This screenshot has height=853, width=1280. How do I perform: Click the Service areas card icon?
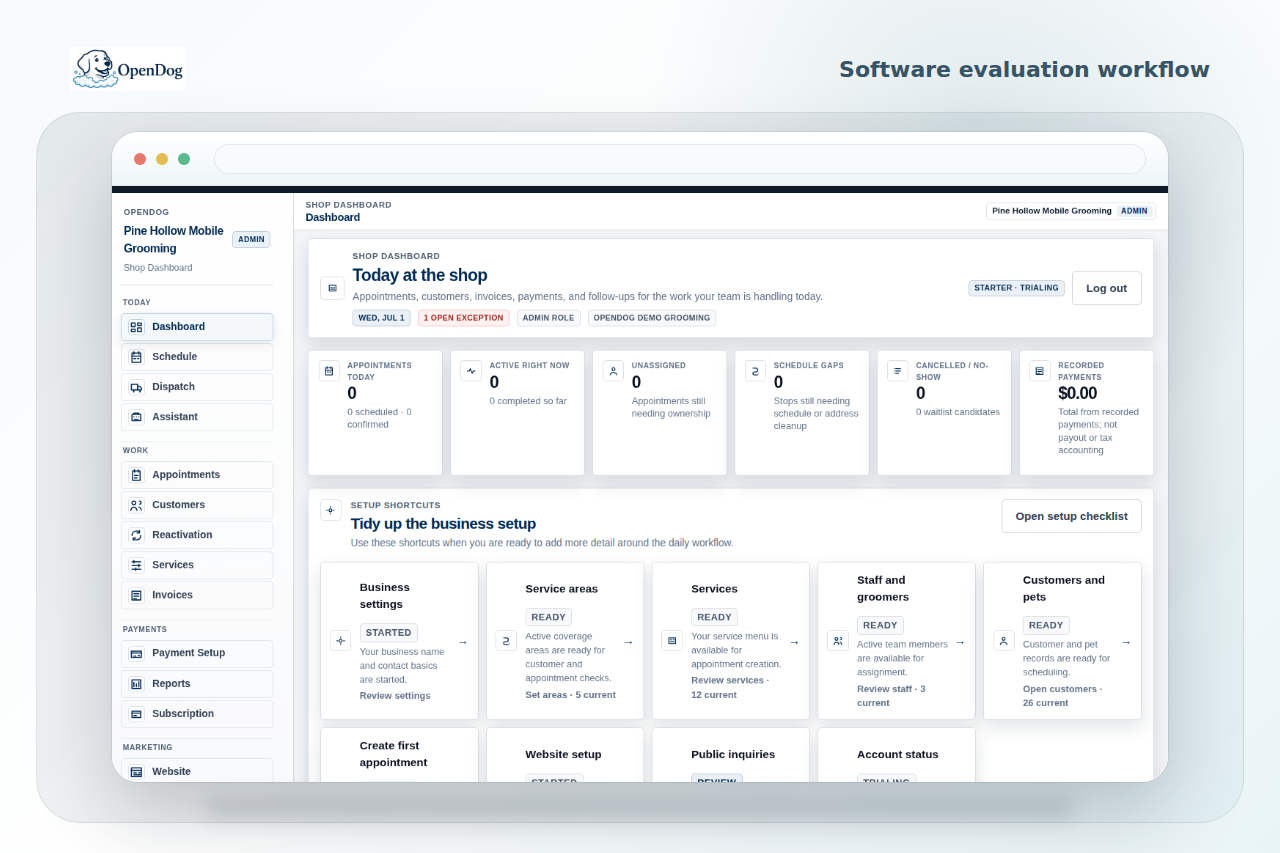[x=506, y=641]
